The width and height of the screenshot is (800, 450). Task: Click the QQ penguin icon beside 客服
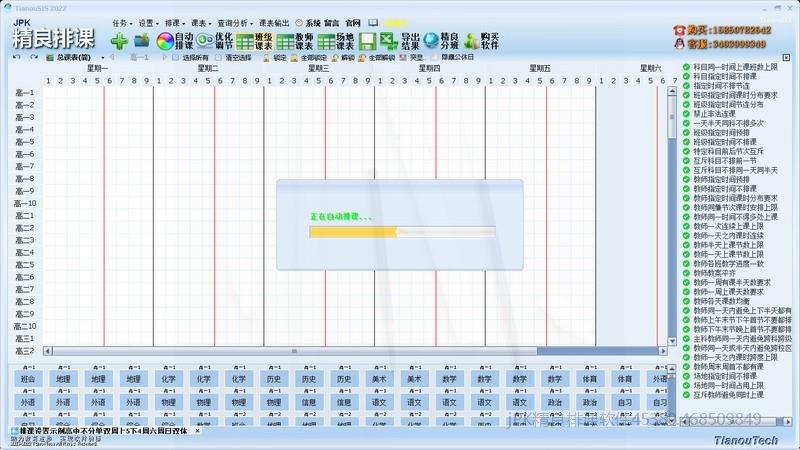(x=679, y=44)
